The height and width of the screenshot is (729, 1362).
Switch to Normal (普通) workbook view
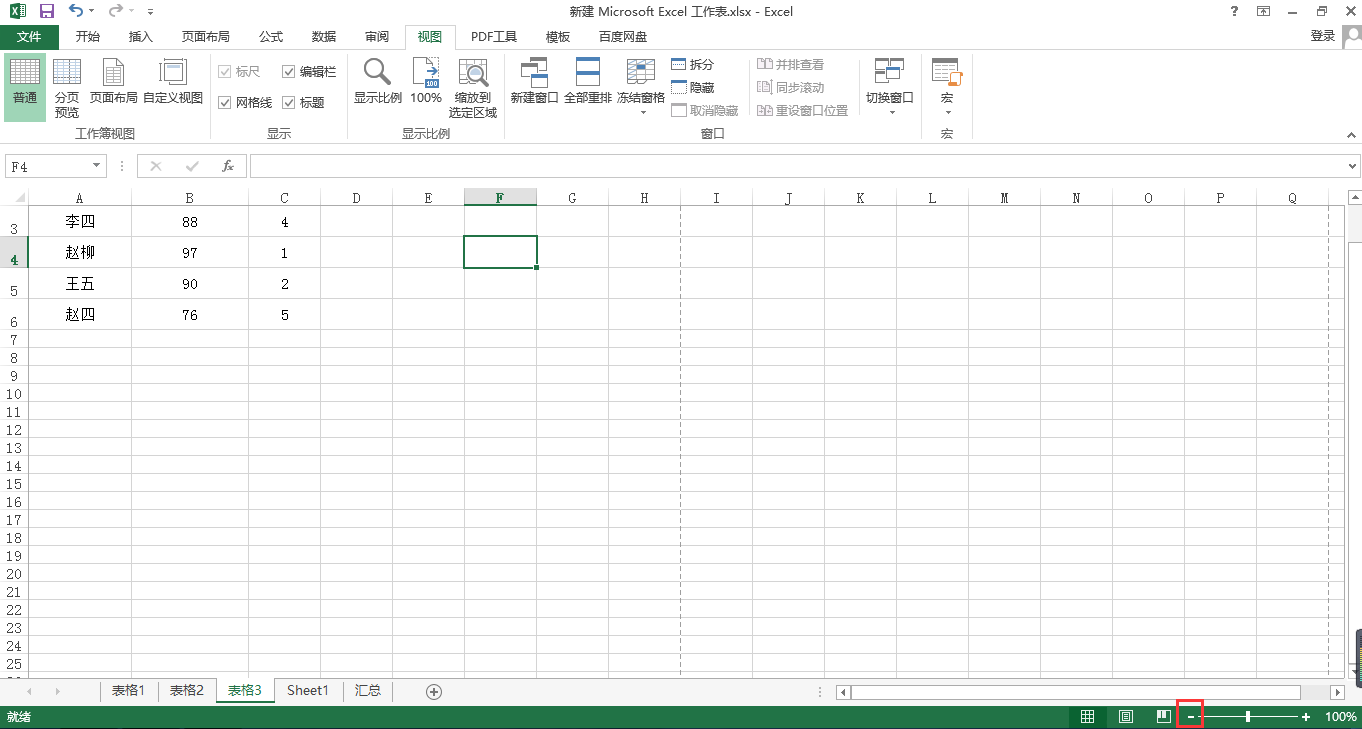point(25,87)
